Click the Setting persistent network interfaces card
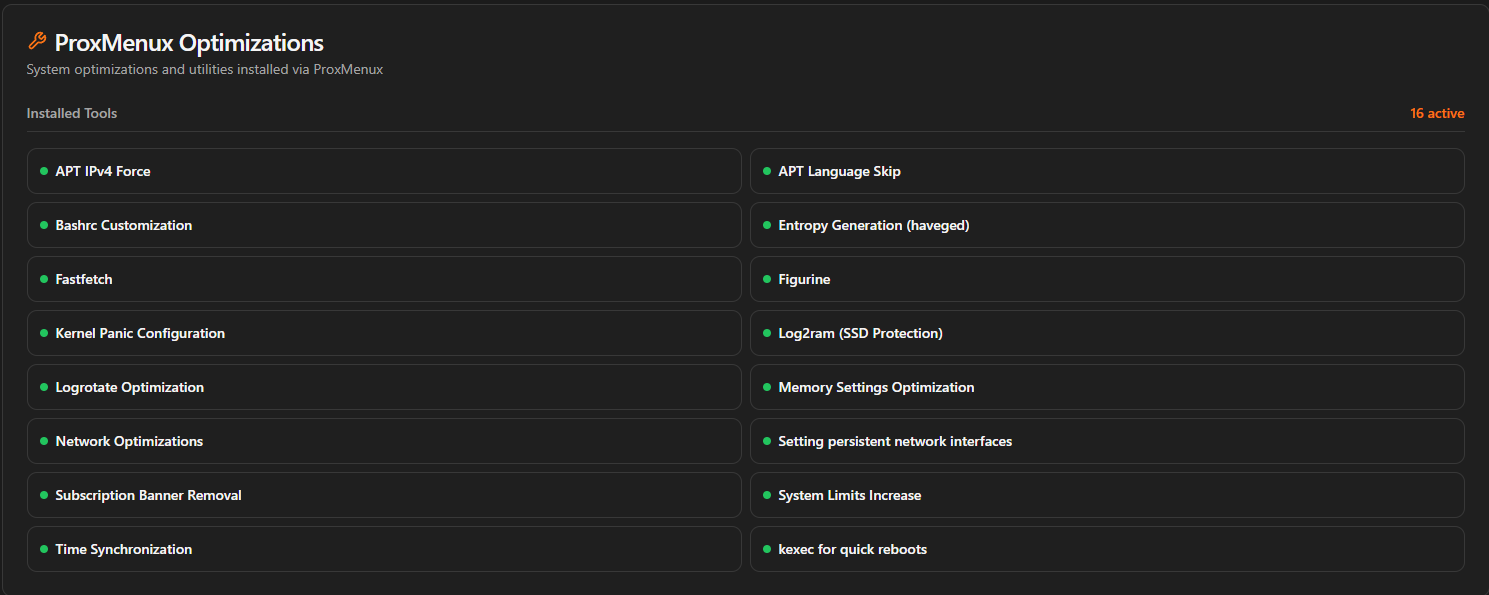The image size is (1489, 595). 1106,441
